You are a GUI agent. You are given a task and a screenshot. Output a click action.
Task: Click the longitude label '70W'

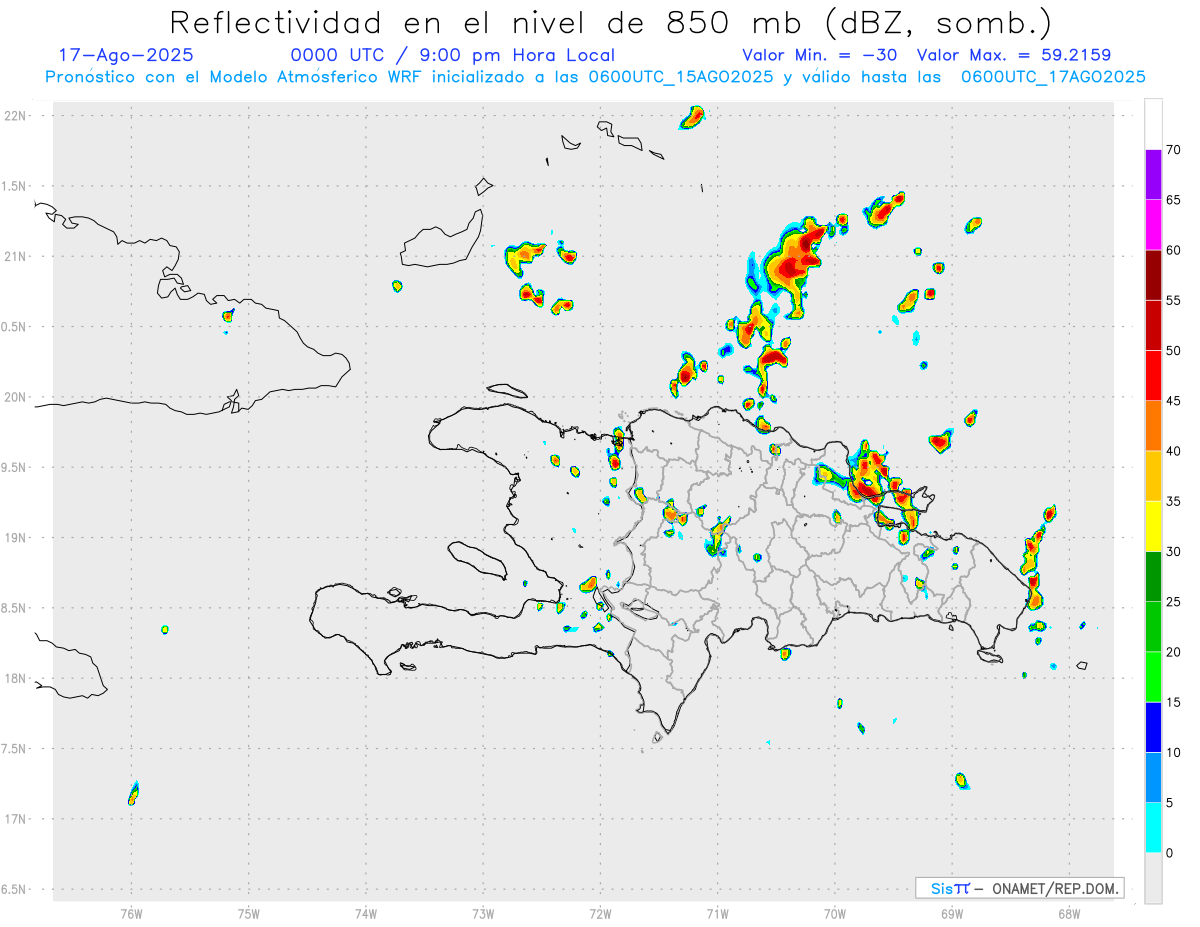coord(835,913)
